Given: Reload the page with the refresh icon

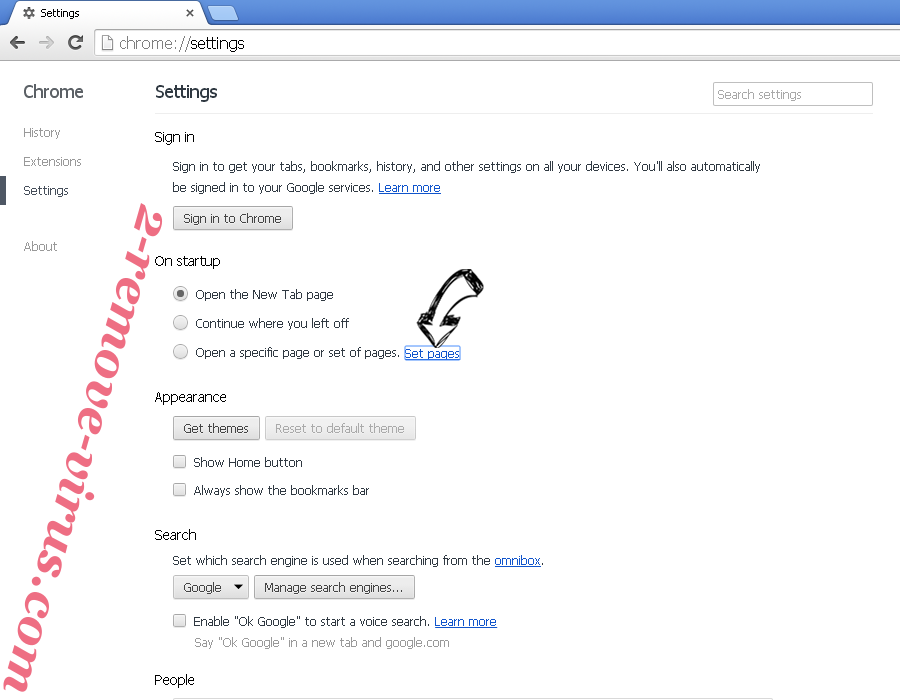Looking at the screenshot, I should pyautogui.click(x=75, y=42).
